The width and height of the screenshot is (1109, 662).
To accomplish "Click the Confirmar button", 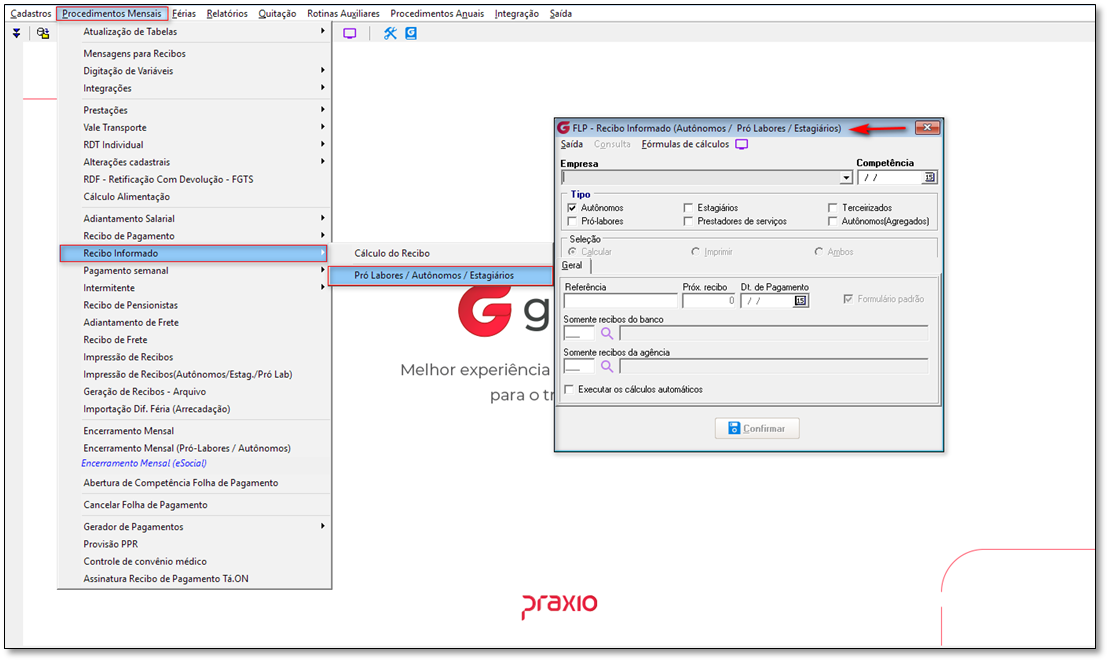I will (x=757, y=429).
